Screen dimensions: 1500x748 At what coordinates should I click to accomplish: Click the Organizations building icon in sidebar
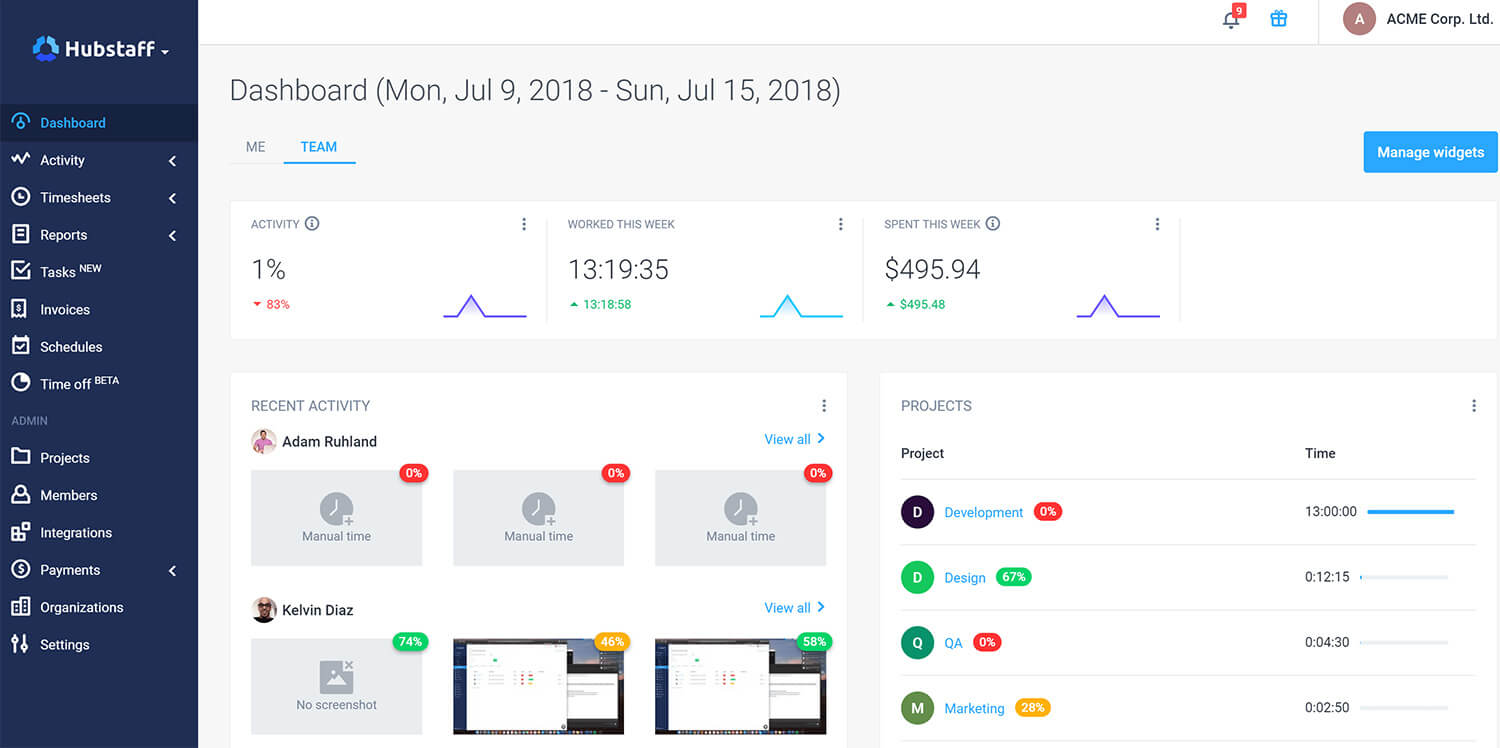20,607
